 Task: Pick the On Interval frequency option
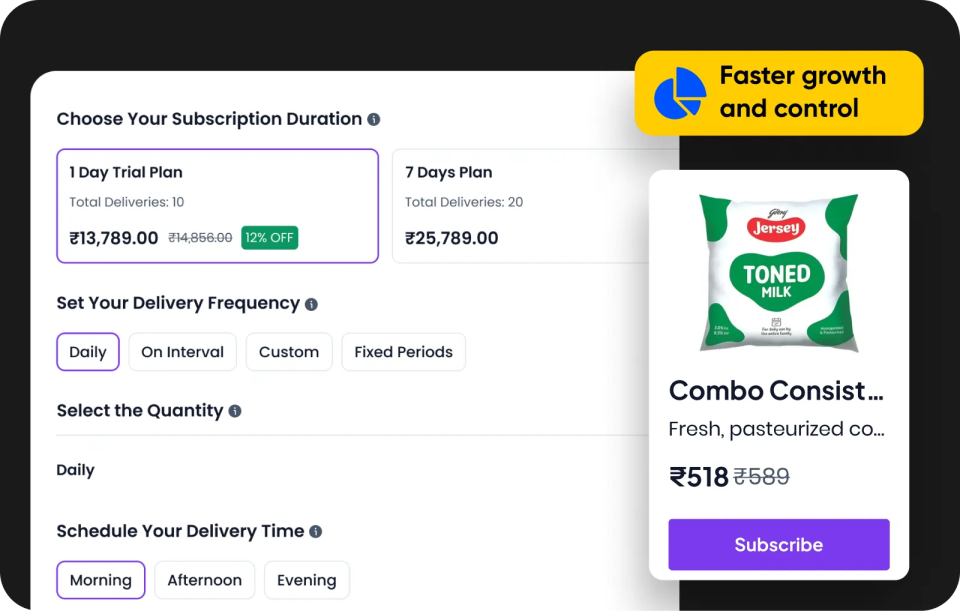click(x=182, y=352)
